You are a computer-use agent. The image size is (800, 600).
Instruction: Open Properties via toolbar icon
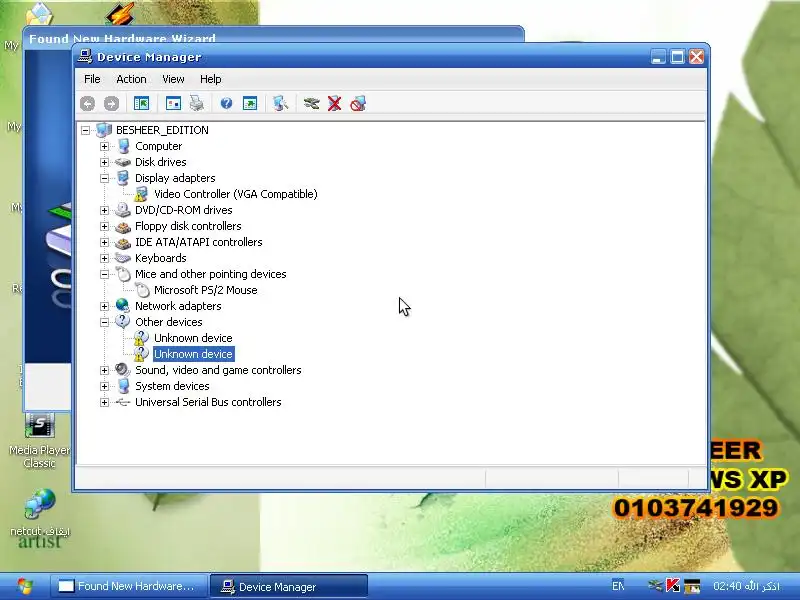(x=173, y=104)
